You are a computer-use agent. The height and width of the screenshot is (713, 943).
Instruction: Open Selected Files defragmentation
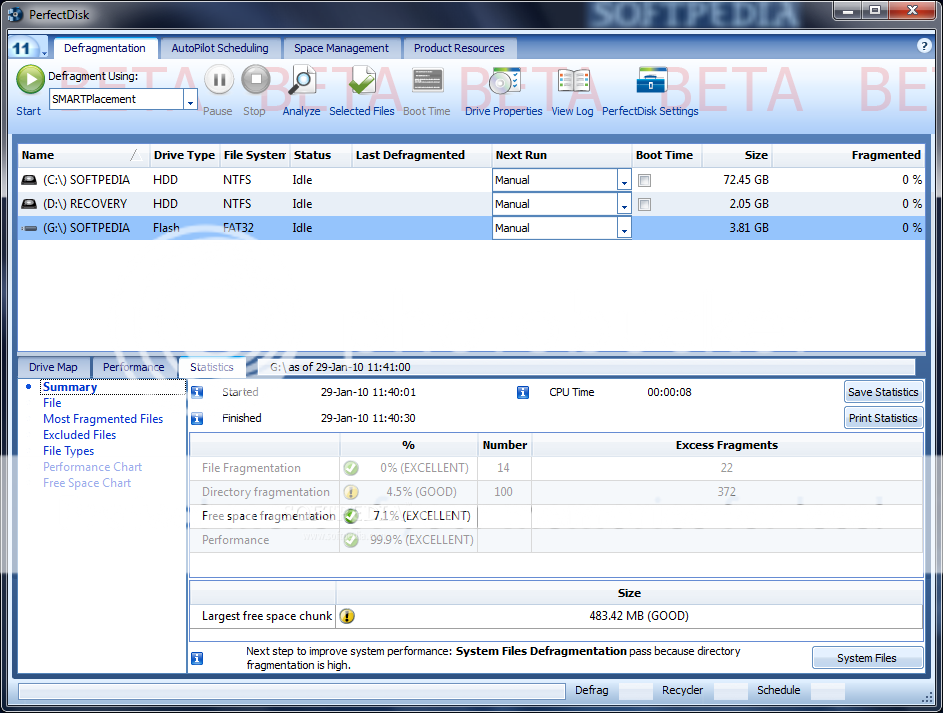click(361, 81)
